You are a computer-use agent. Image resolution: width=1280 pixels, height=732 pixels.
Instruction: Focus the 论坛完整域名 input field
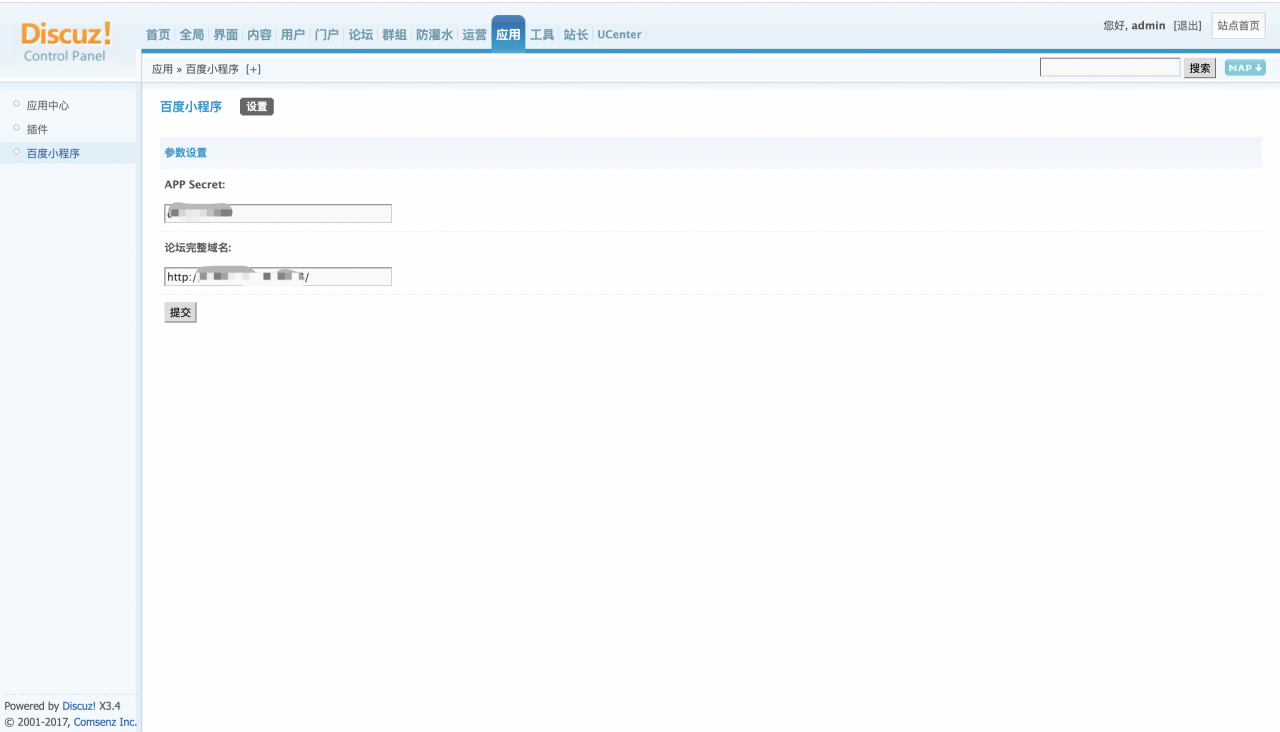(278, 277)
